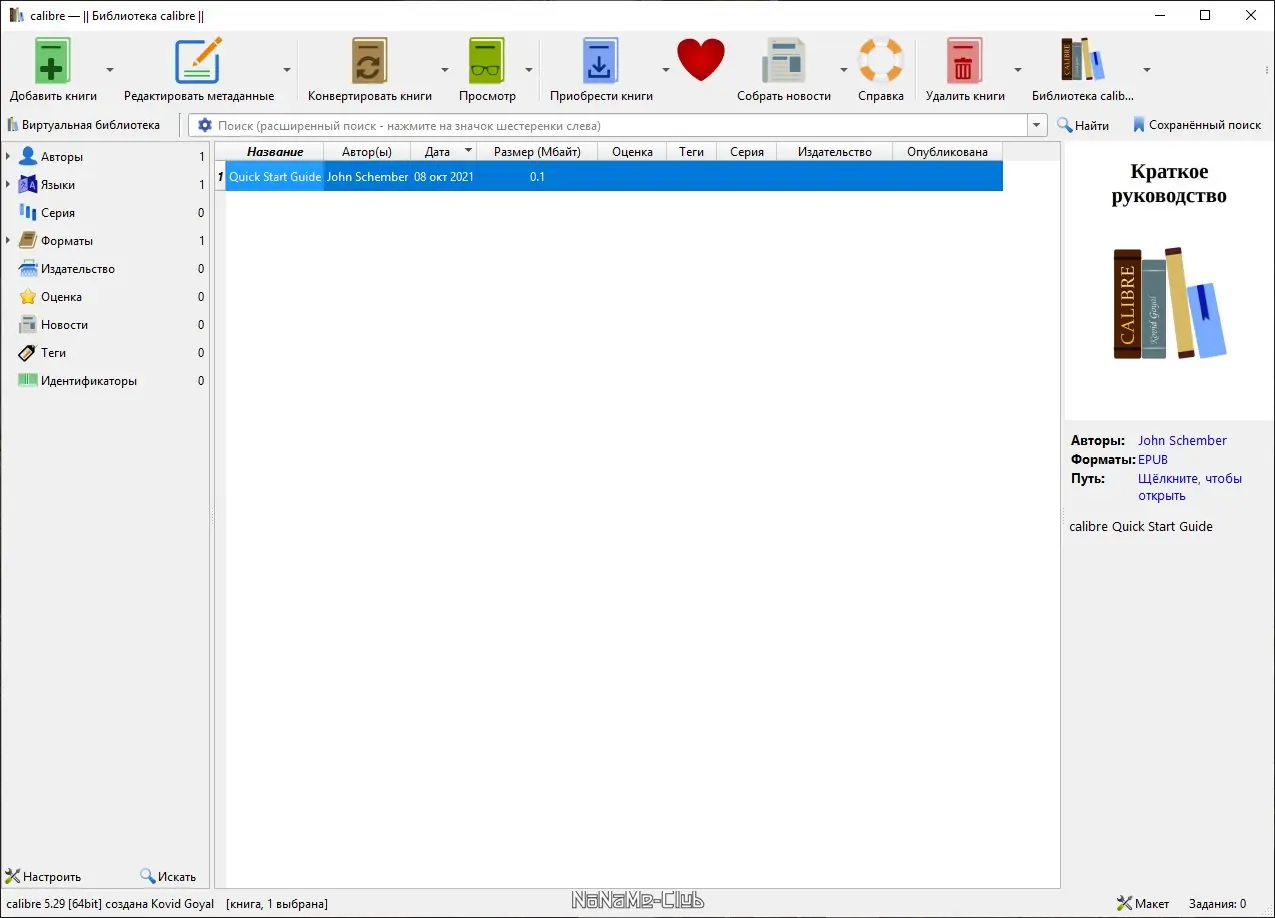Expand the Formats tree node
The width and height of the screenshot is (1275, 918).
(x=8, y=241)
